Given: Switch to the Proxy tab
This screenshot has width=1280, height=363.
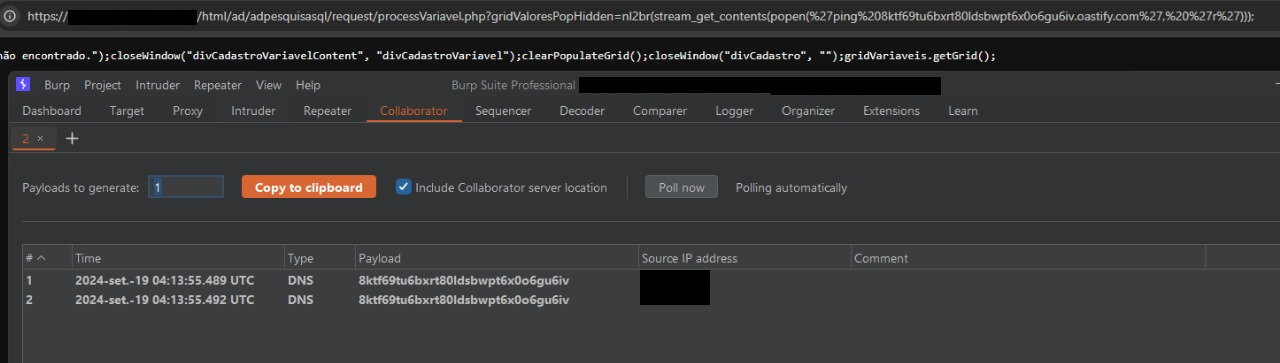Looking at the screenshot, I should click(x=188, y=111).
